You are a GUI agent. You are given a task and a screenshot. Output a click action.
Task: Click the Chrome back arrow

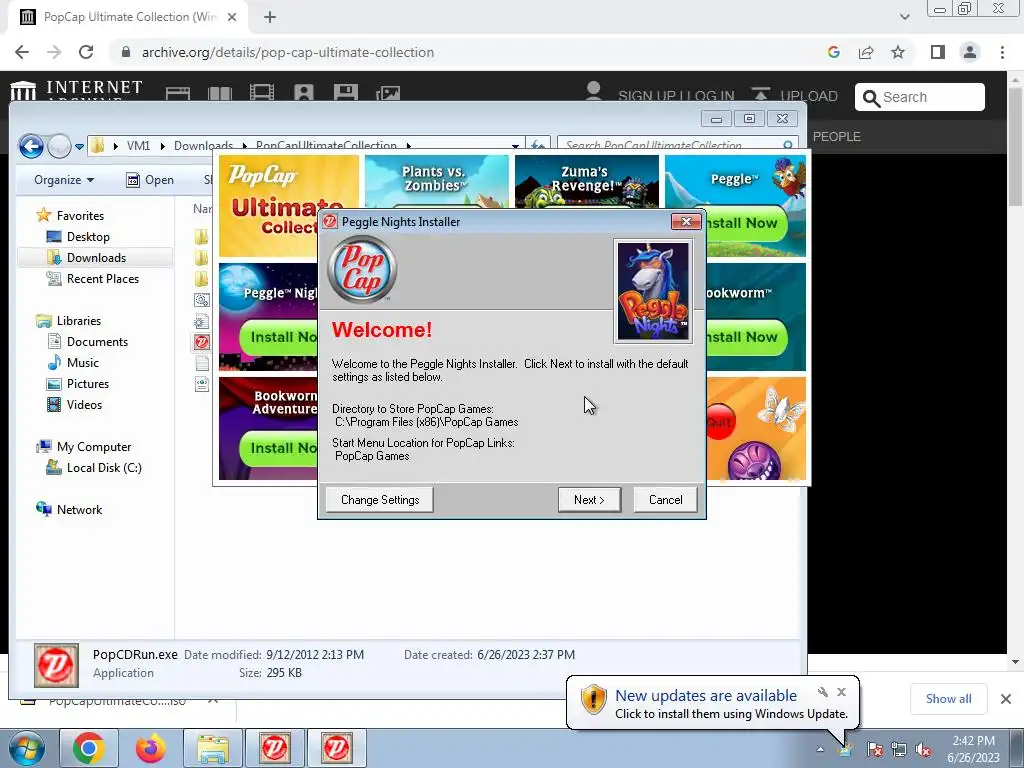pyautogui.click(x=22, y=52)
